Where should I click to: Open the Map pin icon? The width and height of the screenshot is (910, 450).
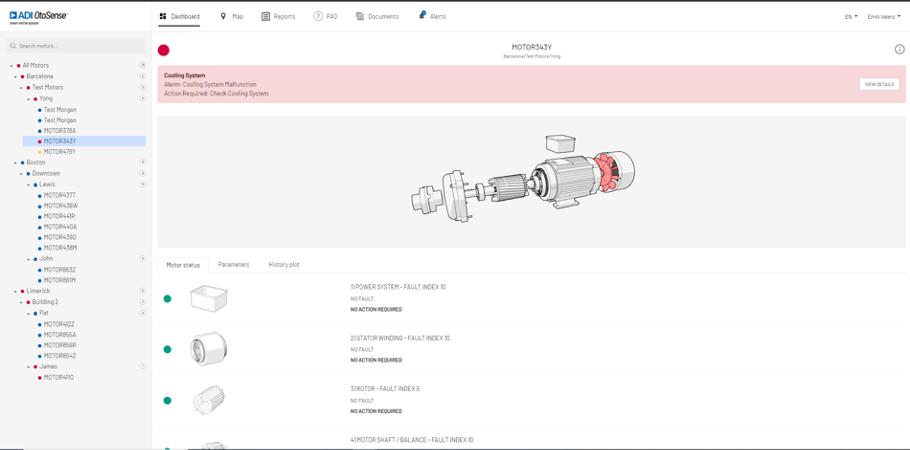223,16
